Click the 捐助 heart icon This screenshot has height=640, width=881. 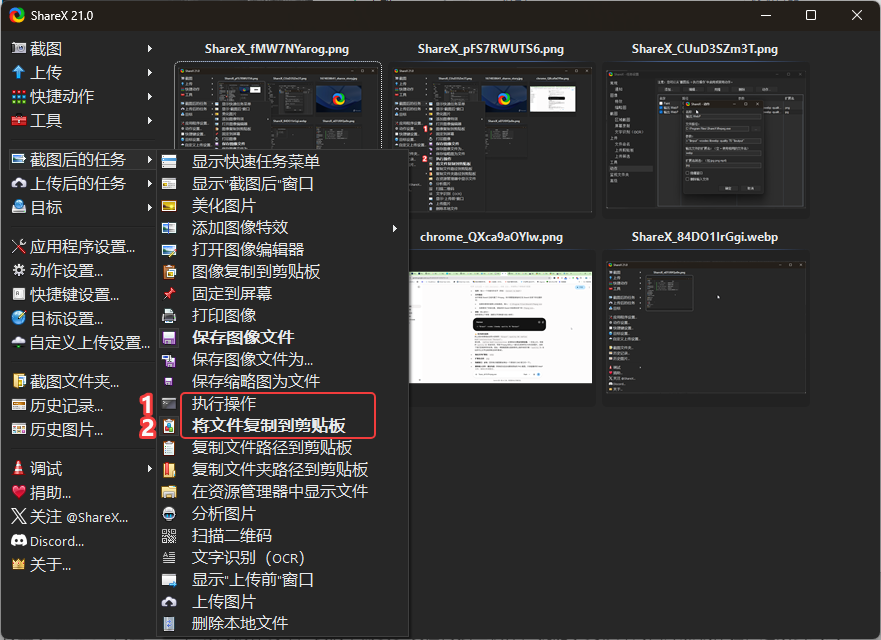pyautogui.click(x=19, y=493)
